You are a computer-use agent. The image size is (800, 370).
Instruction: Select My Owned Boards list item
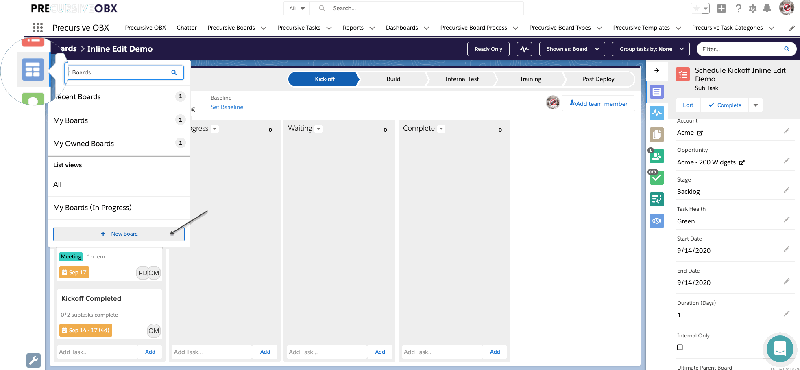tap(119, 143)
